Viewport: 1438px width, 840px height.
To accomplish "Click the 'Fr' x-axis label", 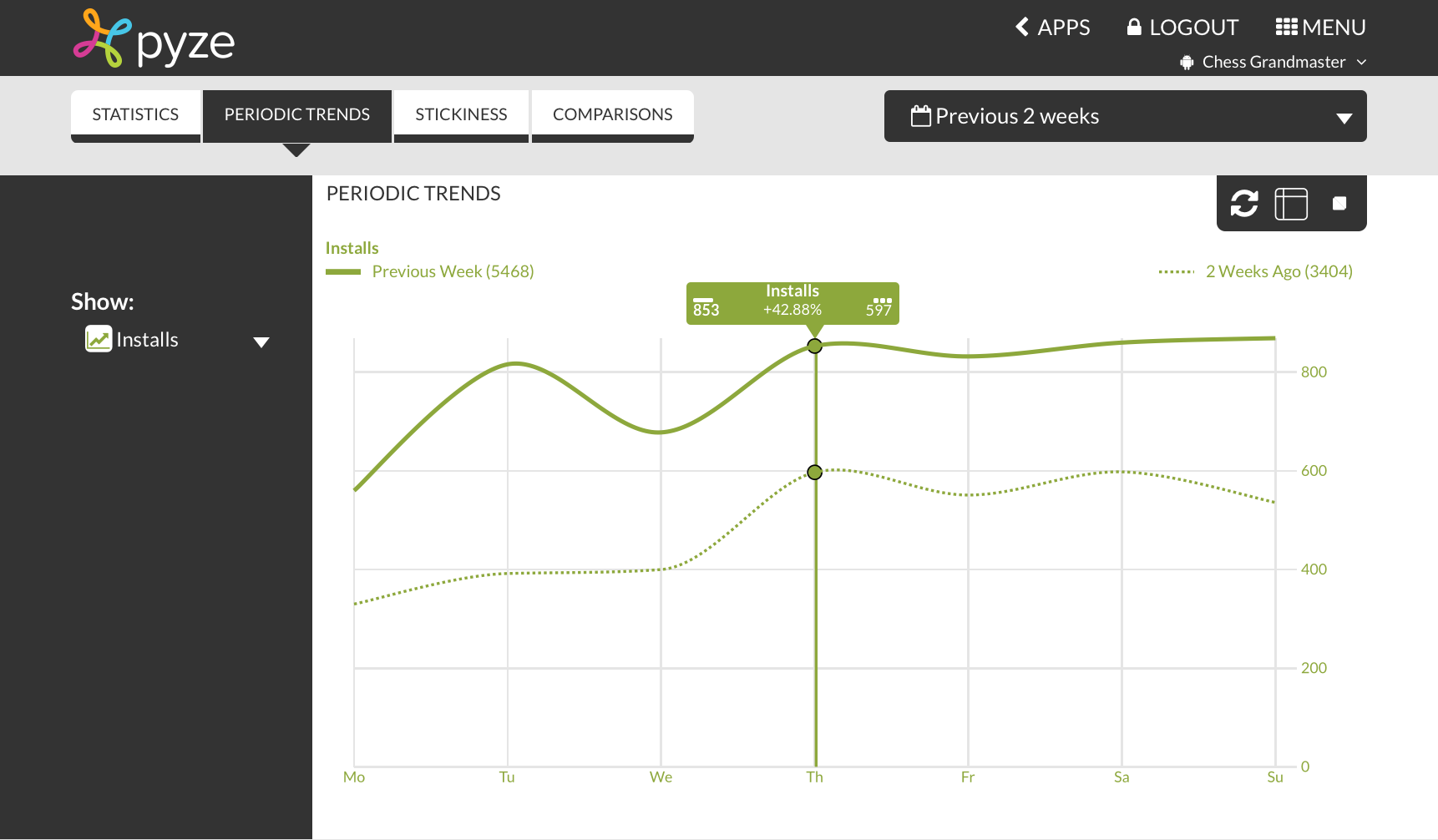I will click(968, 777).
